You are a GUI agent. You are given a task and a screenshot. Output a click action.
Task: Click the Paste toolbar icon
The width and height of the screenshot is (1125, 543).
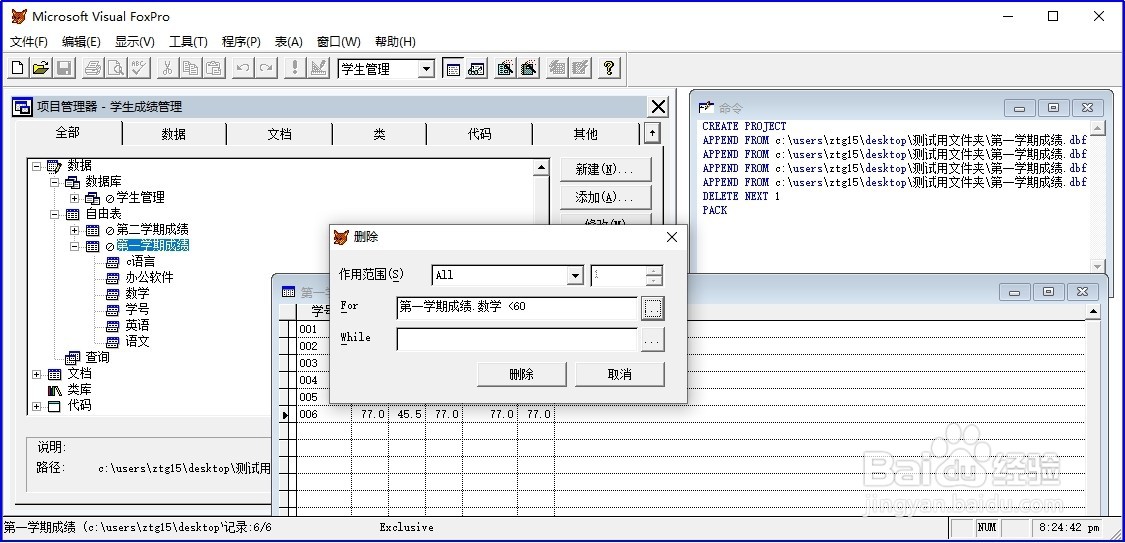pyautogui.click(x=213, y=68)
